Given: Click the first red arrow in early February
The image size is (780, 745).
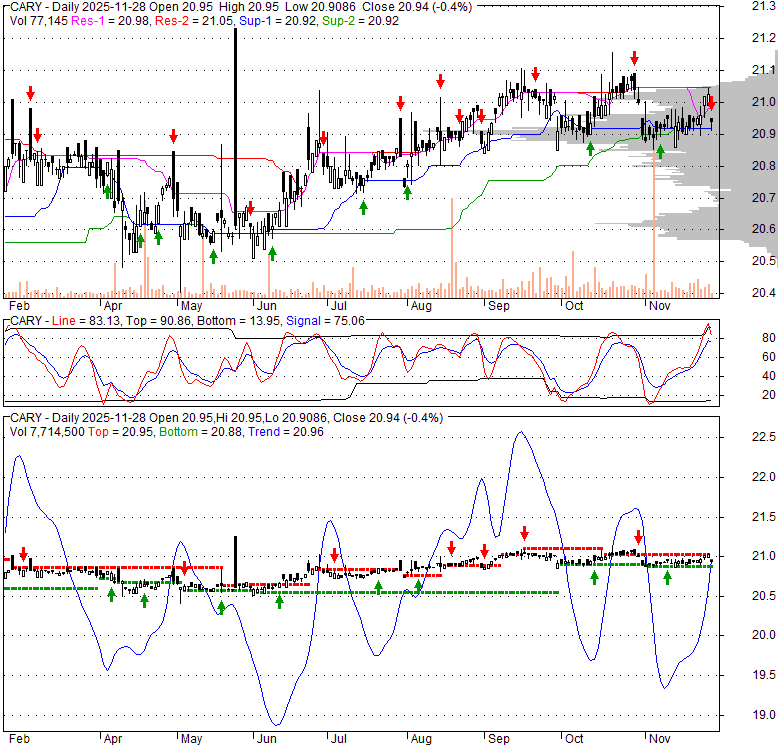Looking at the screenshot, I should point(30,93).
